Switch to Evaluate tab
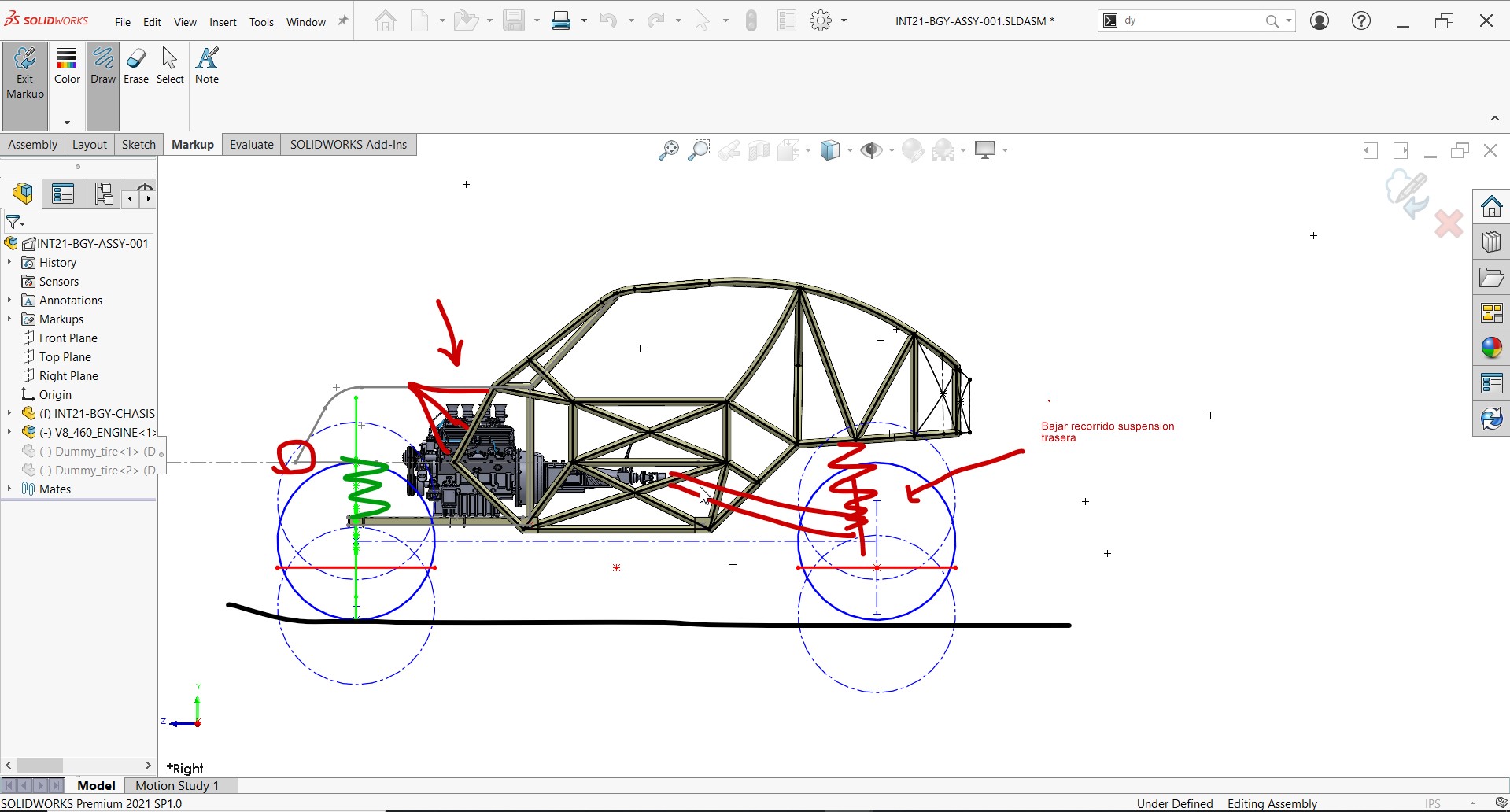Viewport: 1510px width, 812px height. [252, 145]
